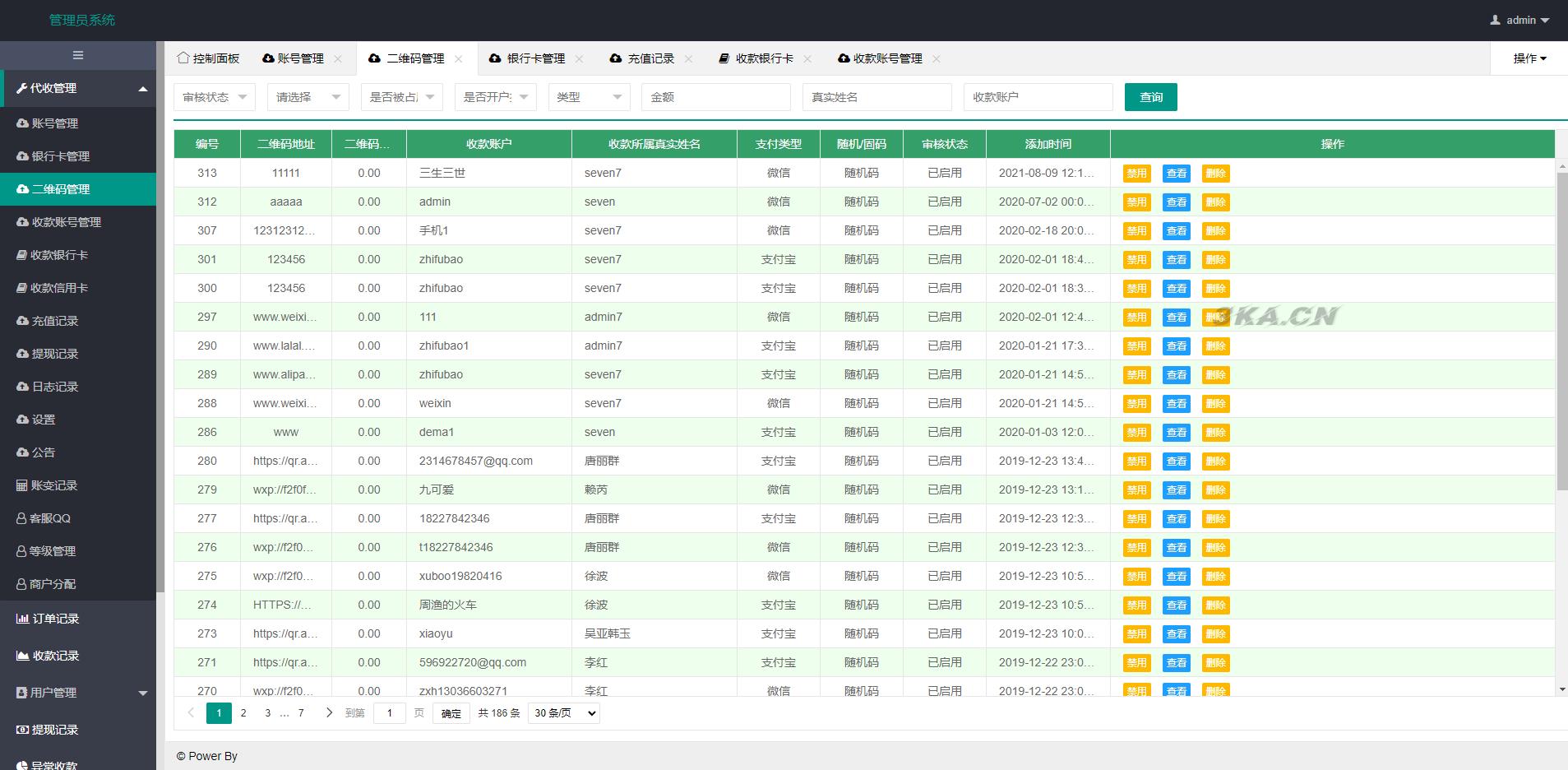
Task: Click the book icon next to 收款银行卡 in the sidebar
Action: [x=22, y=255]
